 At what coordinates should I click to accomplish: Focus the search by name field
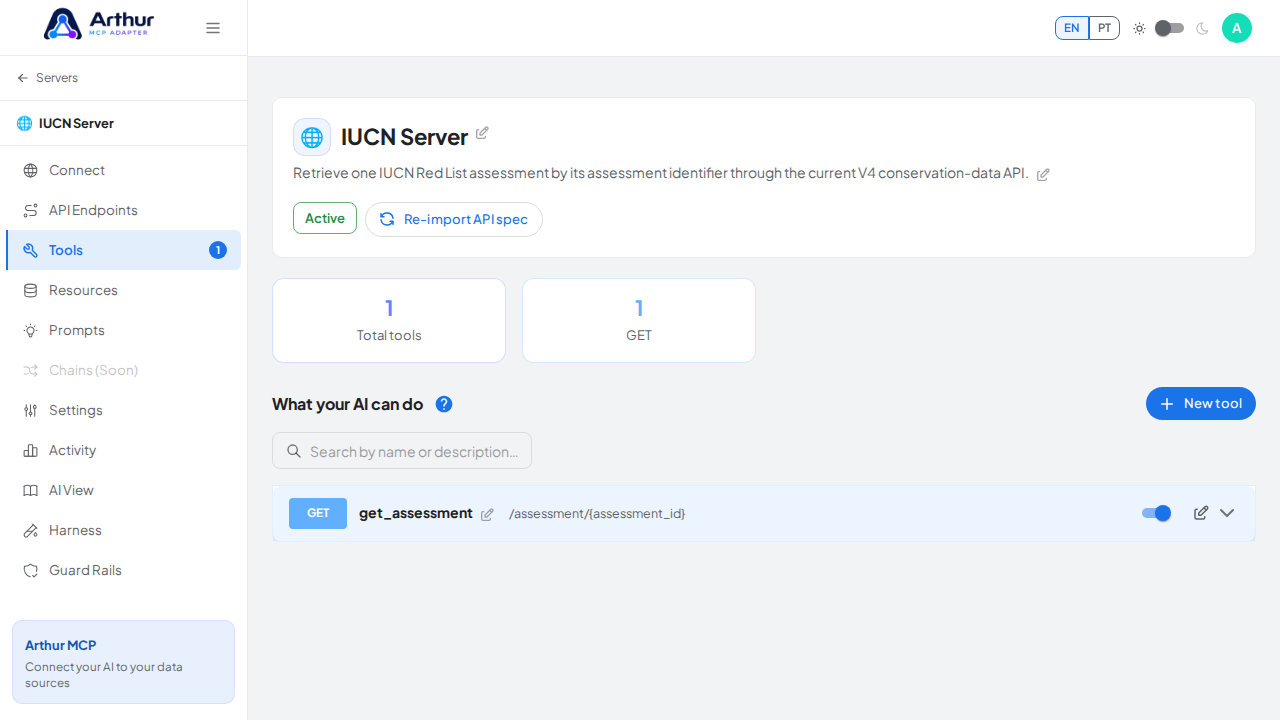[402, 451]
